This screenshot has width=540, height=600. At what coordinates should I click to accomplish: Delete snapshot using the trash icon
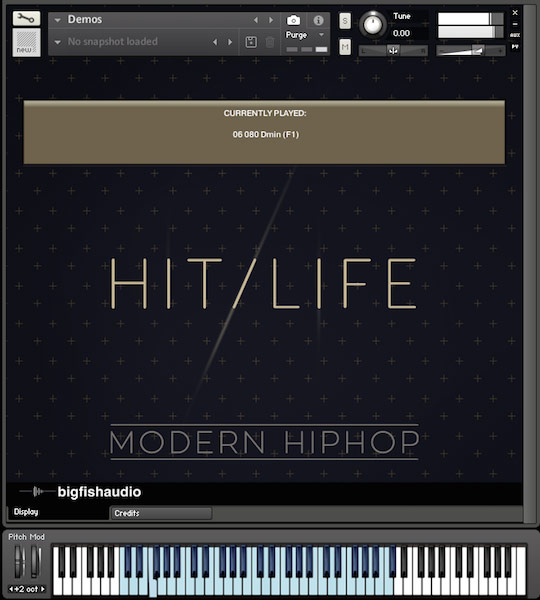click(x=270, y=42)
